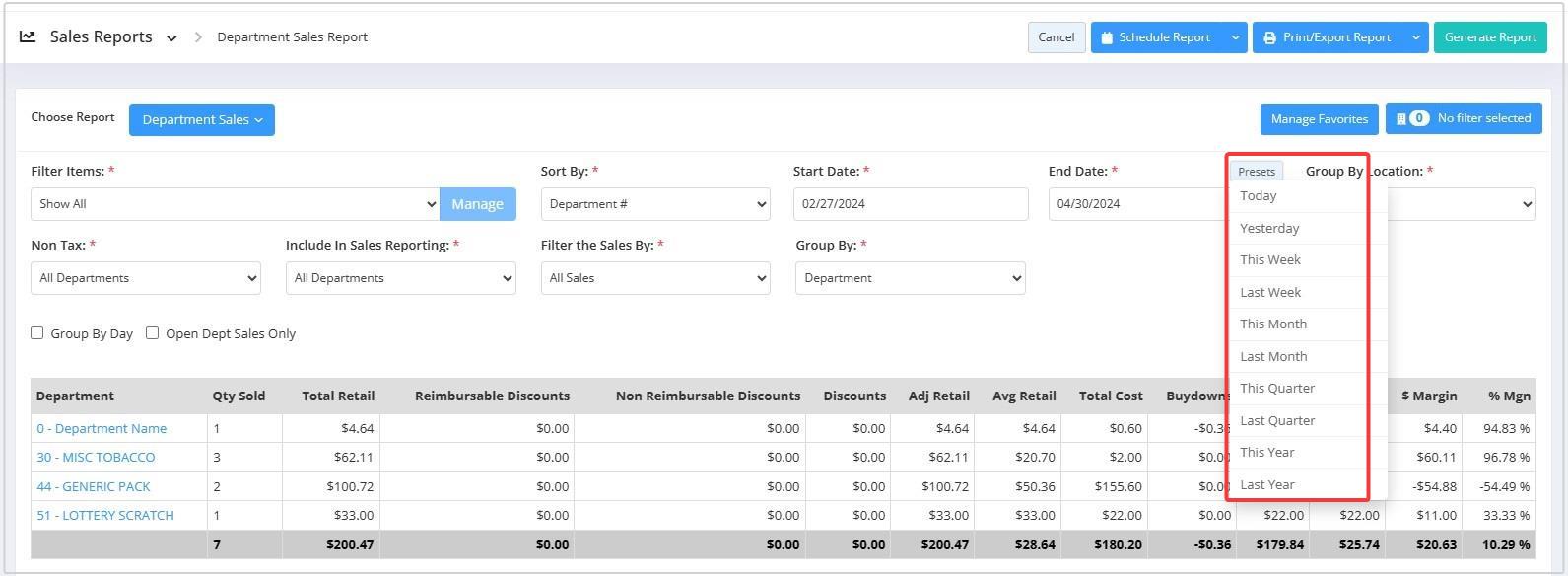Click the Sales Reports chart icon

pos(28,36)
